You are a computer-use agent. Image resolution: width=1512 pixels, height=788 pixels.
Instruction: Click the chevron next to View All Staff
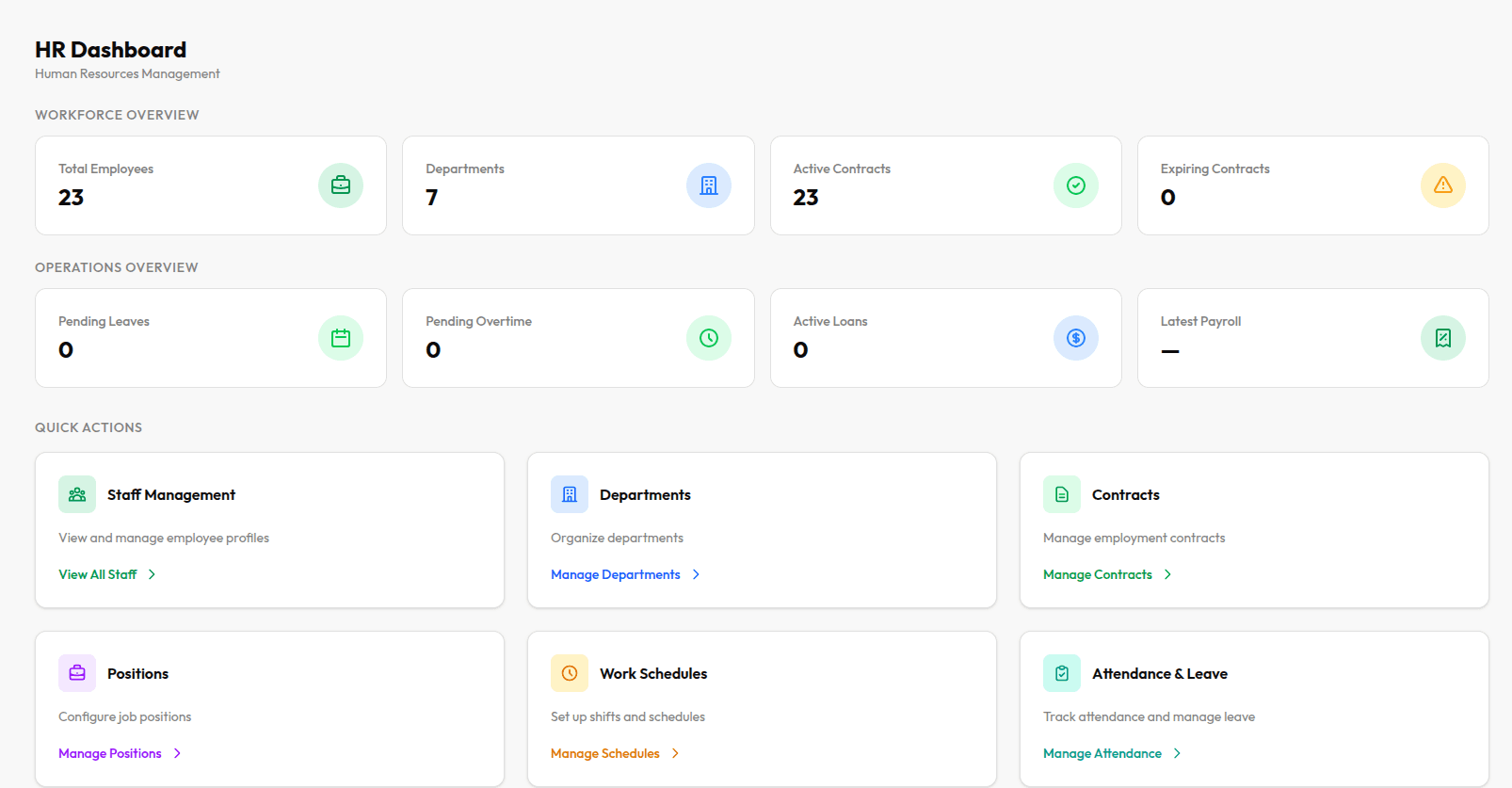click(x=152, y=574)
